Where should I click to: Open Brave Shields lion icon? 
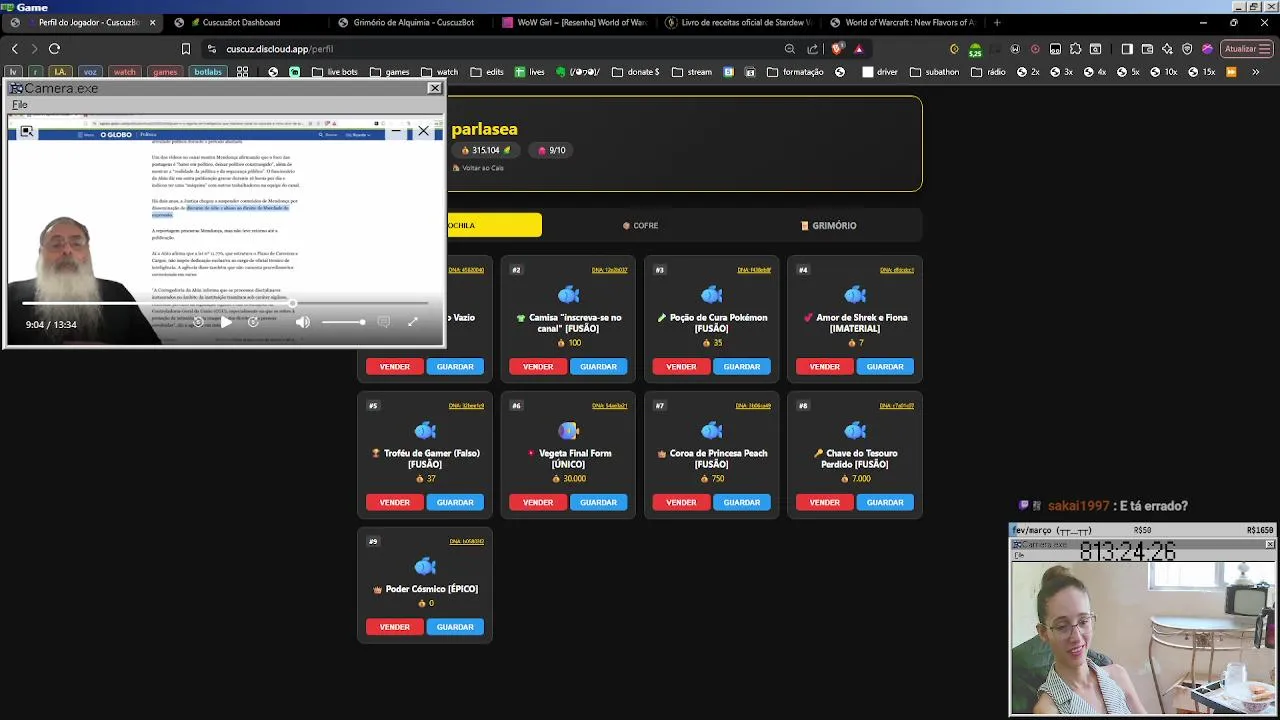pyautogui.click(x=837, y=48)
